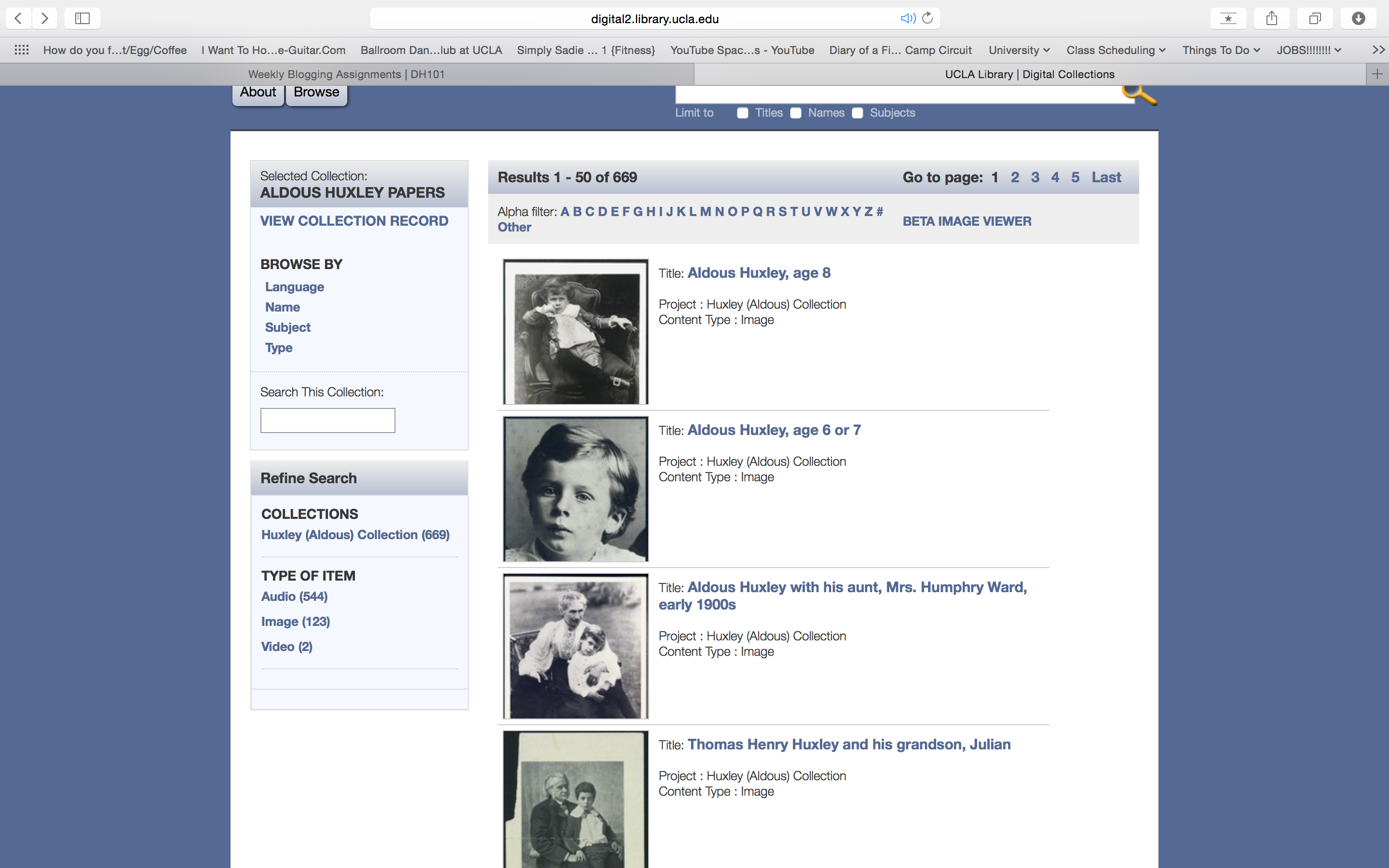Check the Names limit checkbox
Image resolution: width=1389 pixels, height=868 pixels.
(795, 113)
